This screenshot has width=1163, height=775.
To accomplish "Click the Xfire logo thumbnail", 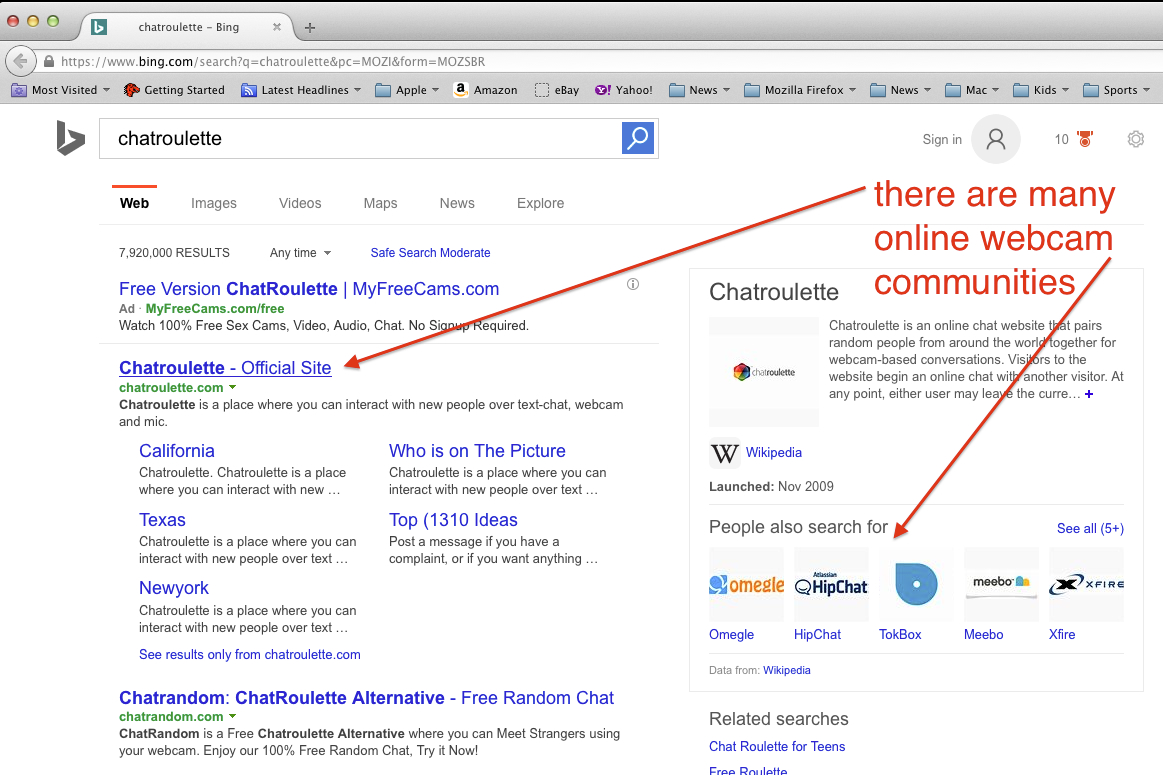I will (x=1087, y=584).
